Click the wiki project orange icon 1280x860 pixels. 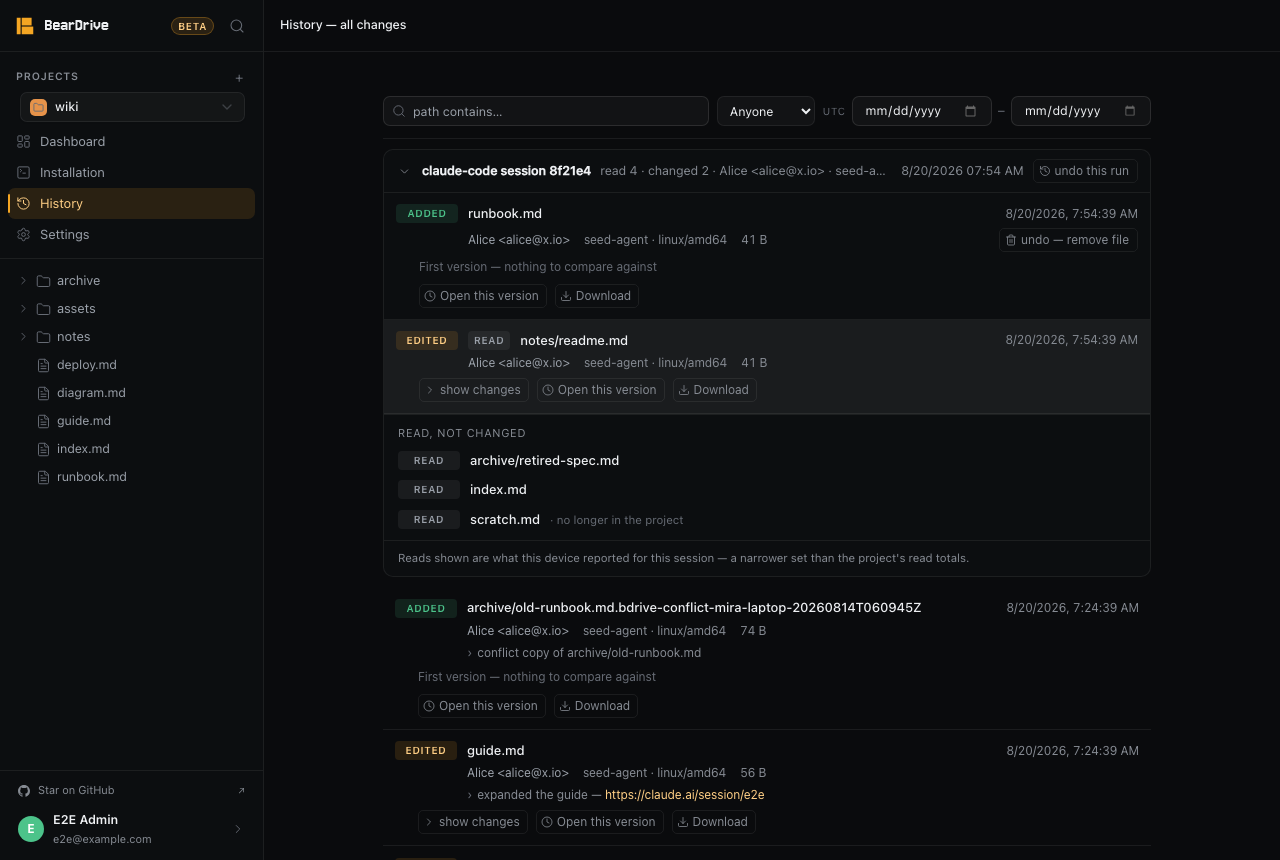click(x=38, y=107)
